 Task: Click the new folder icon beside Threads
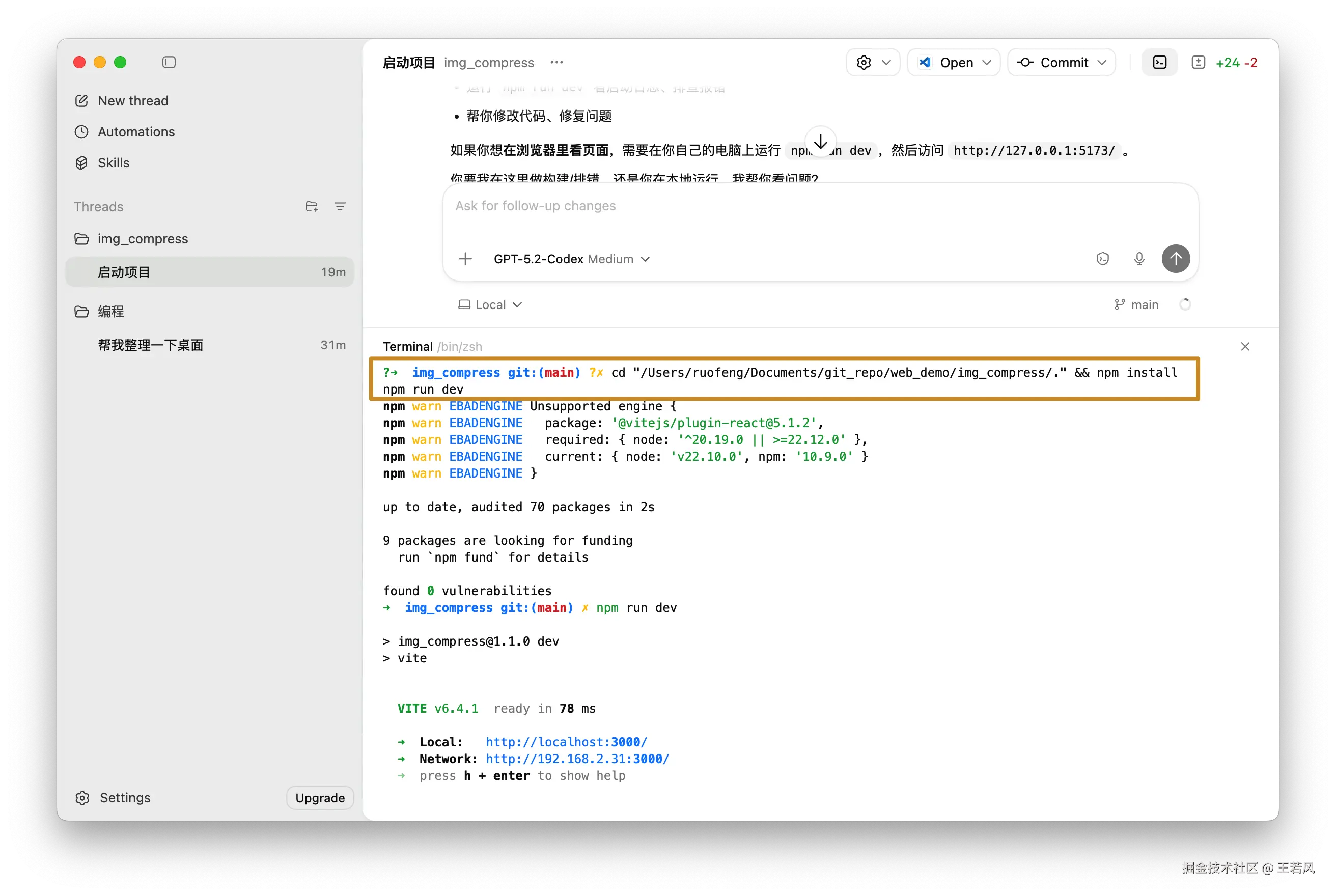(x=312, y=206)
